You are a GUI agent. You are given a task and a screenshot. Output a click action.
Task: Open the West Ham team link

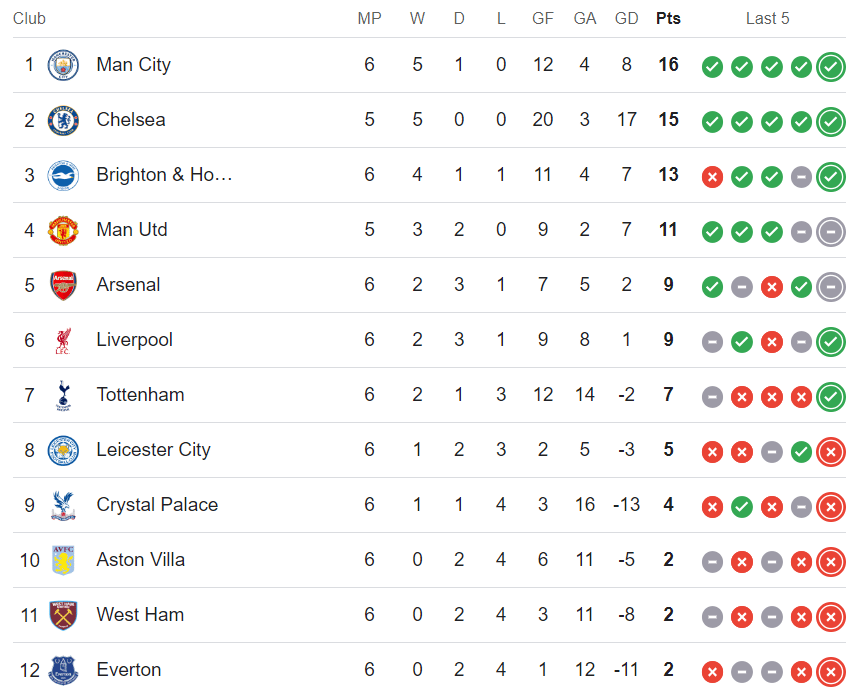tap(140, 615)
